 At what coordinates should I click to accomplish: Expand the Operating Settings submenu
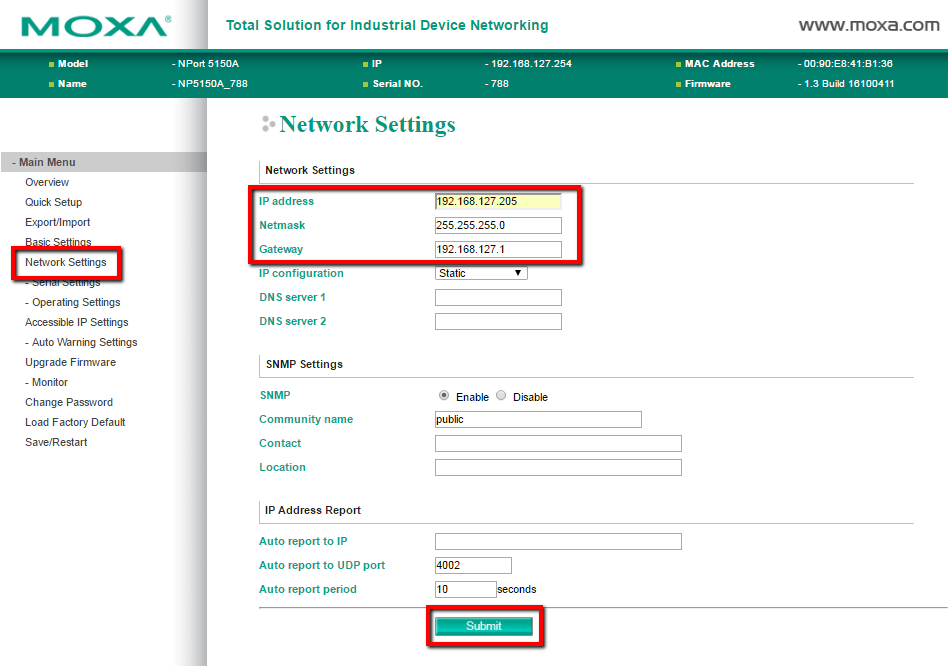click(x=75, y=302)
